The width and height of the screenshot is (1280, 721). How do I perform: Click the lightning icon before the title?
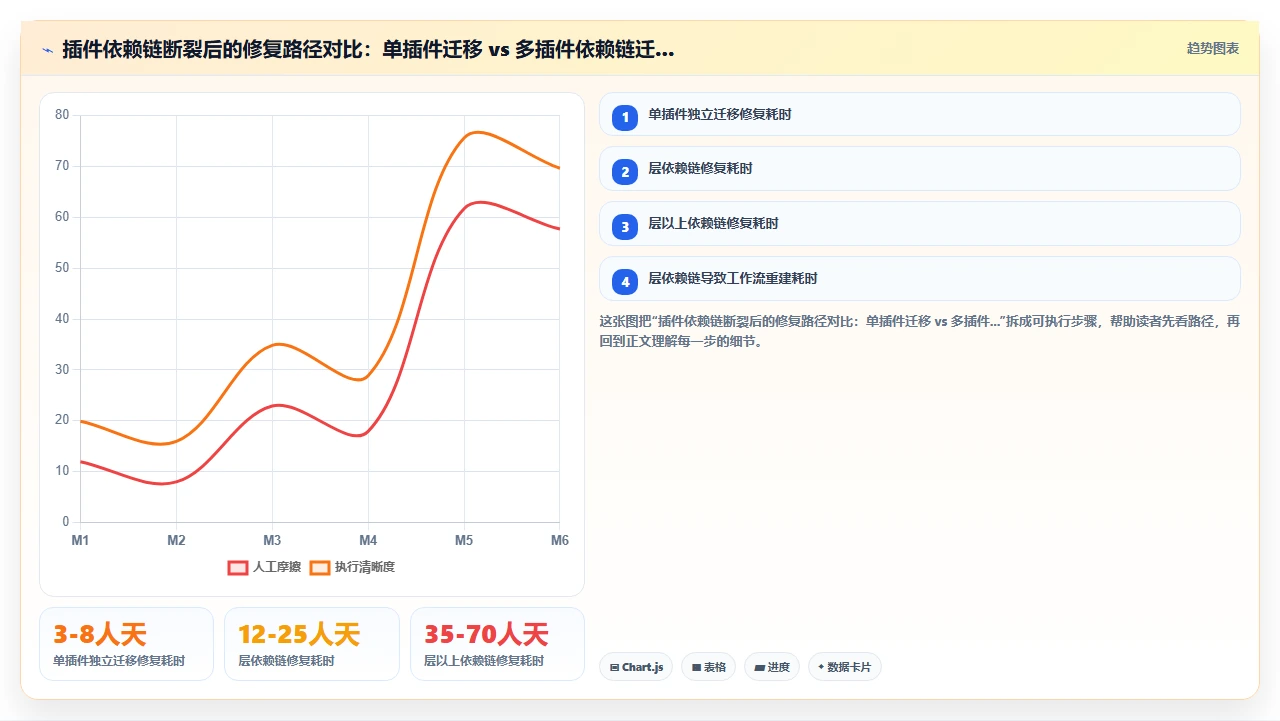tap(47, 49)
